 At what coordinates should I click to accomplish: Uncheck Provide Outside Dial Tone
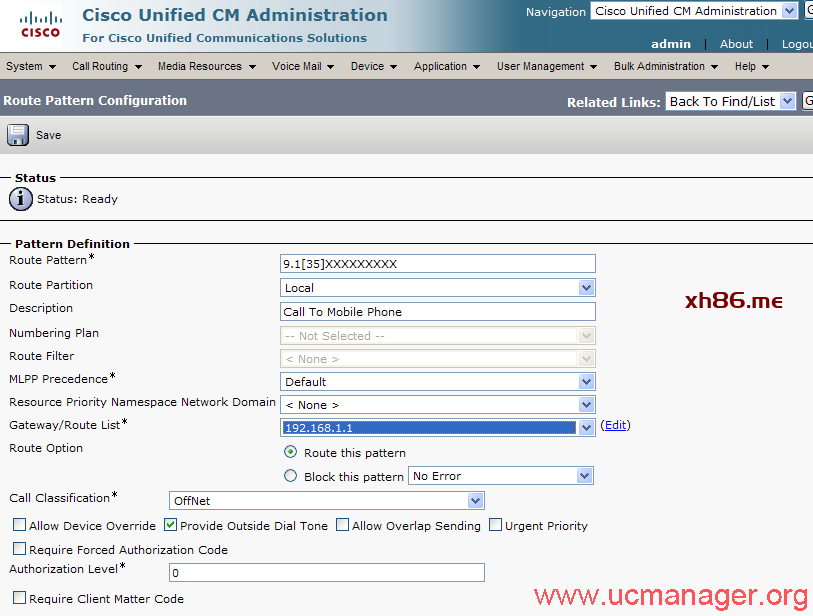tap(171, 525)
